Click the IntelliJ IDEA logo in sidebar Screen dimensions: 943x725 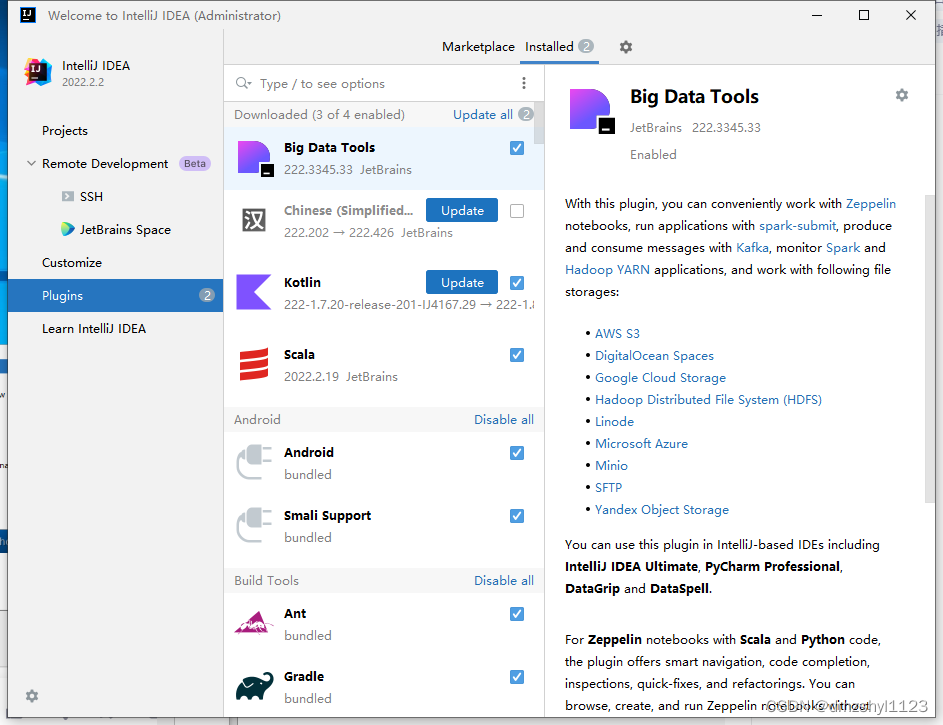click(37, 72)
